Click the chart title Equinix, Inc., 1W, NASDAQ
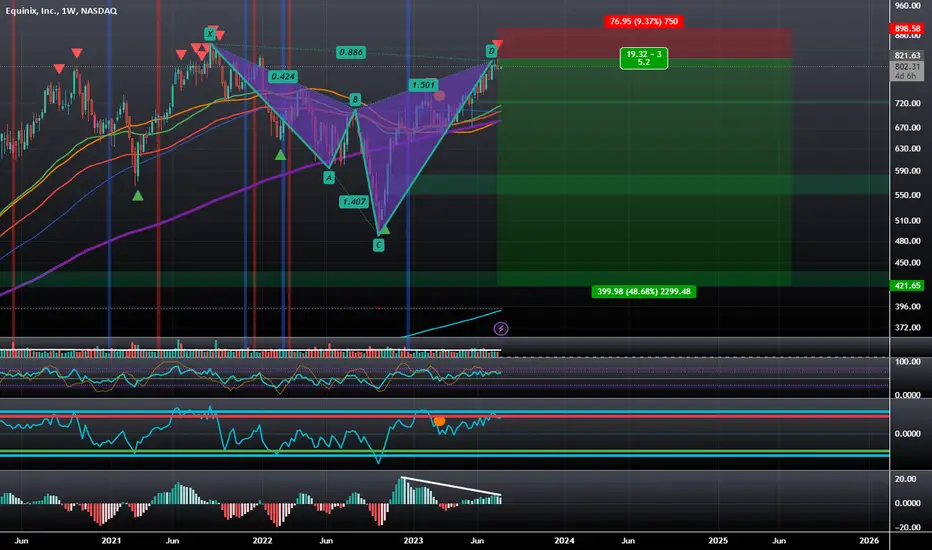The width and height of the screenshot is (932, 550). pyautogui.click(x=61, y=11)
